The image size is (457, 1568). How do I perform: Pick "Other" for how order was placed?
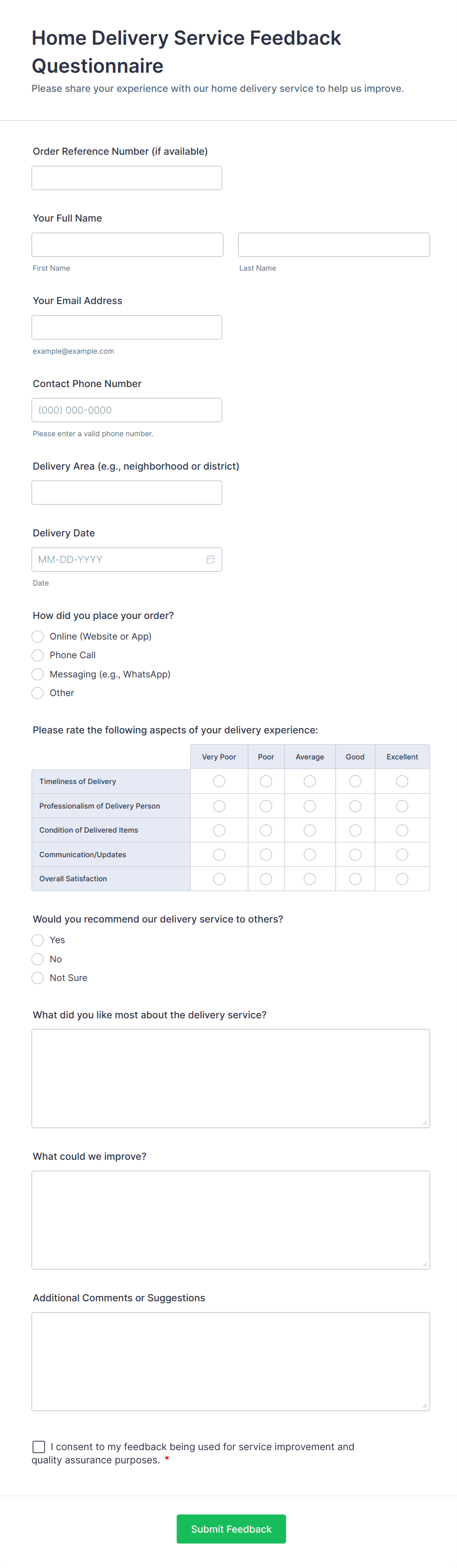tap(38, 693)
